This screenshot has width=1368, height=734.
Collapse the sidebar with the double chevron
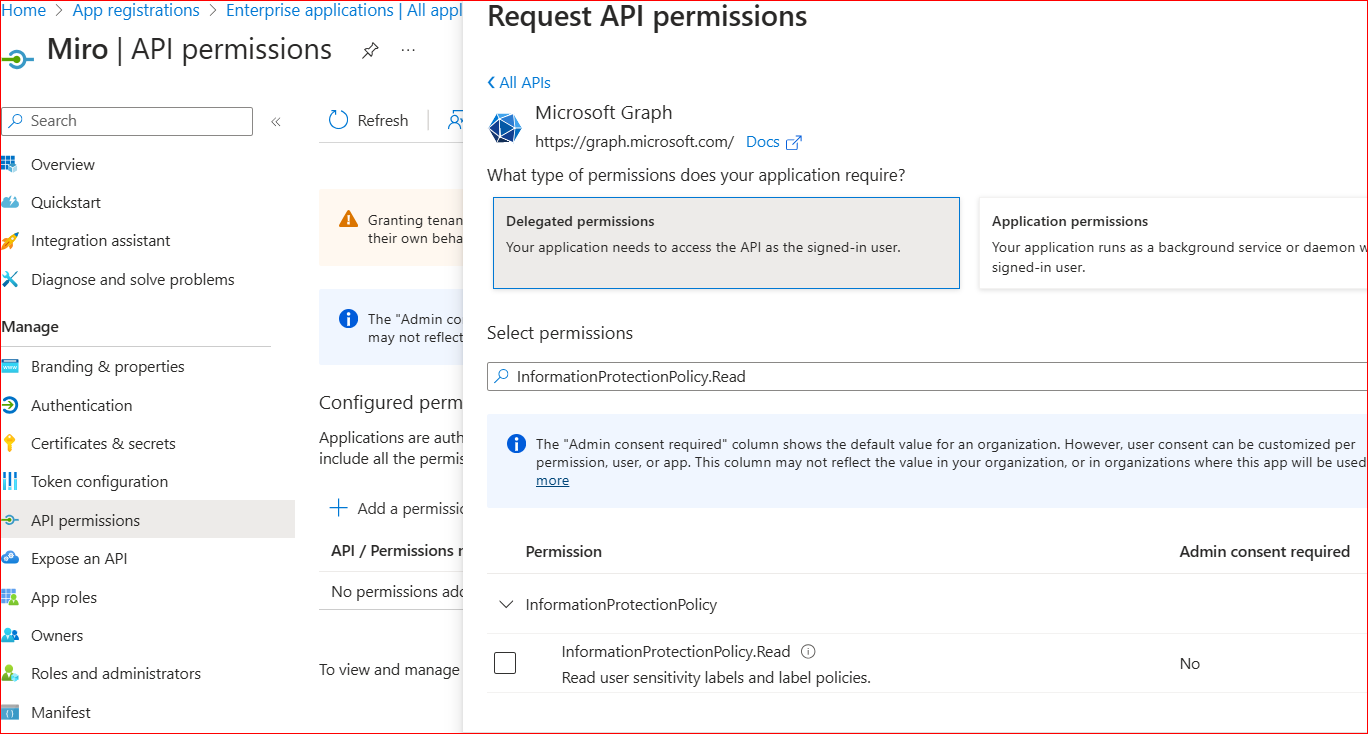276,122
